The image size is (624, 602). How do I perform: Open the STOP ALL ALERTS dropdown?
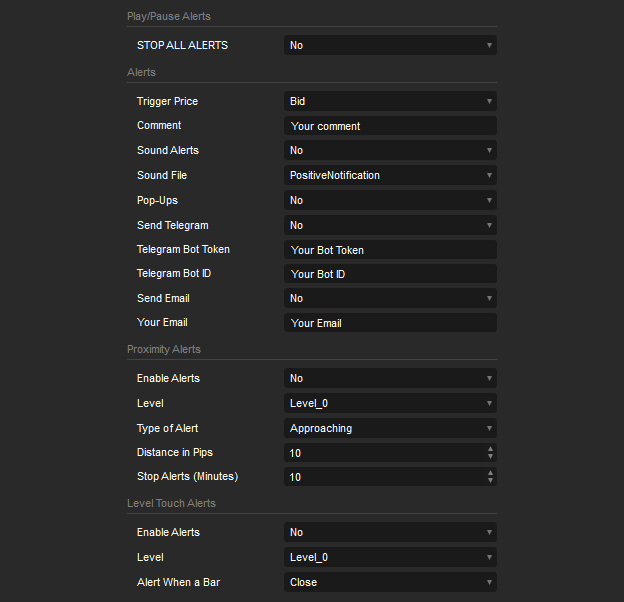coord(390,45)
